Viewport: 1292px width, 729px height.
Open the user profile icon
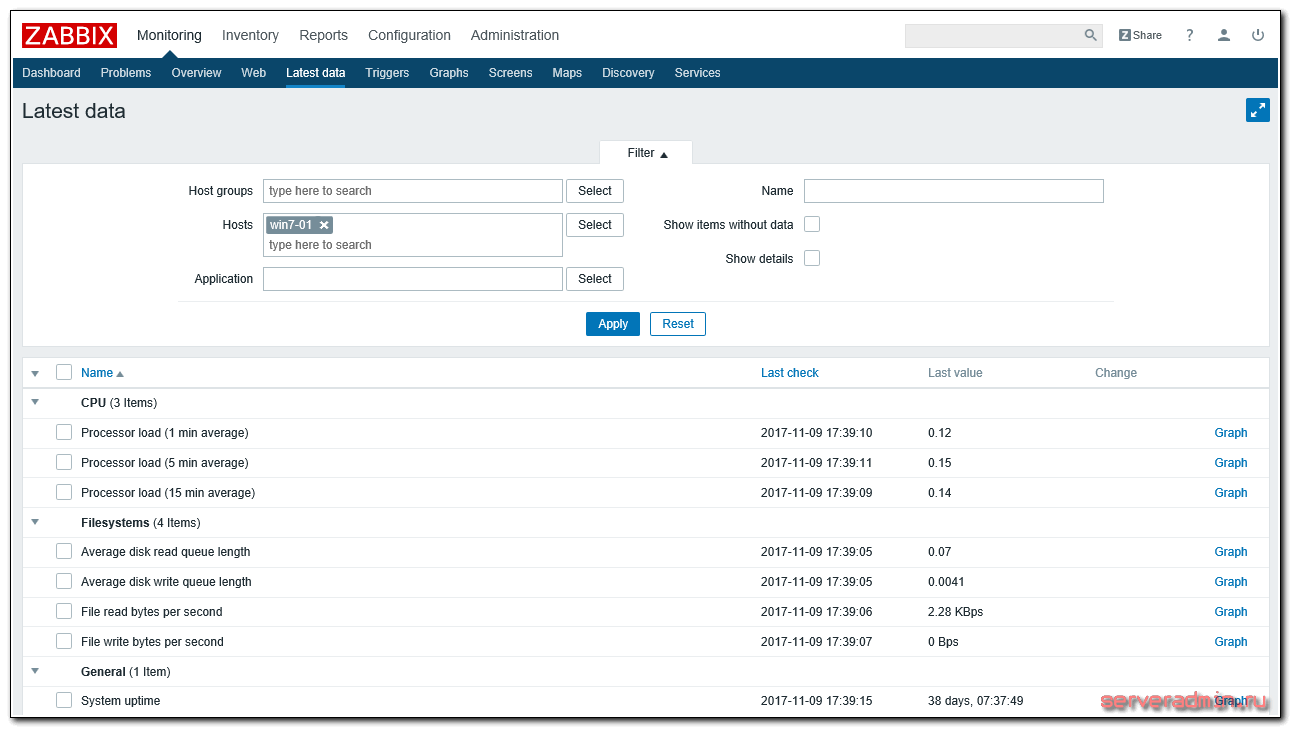coord(1223,35)
